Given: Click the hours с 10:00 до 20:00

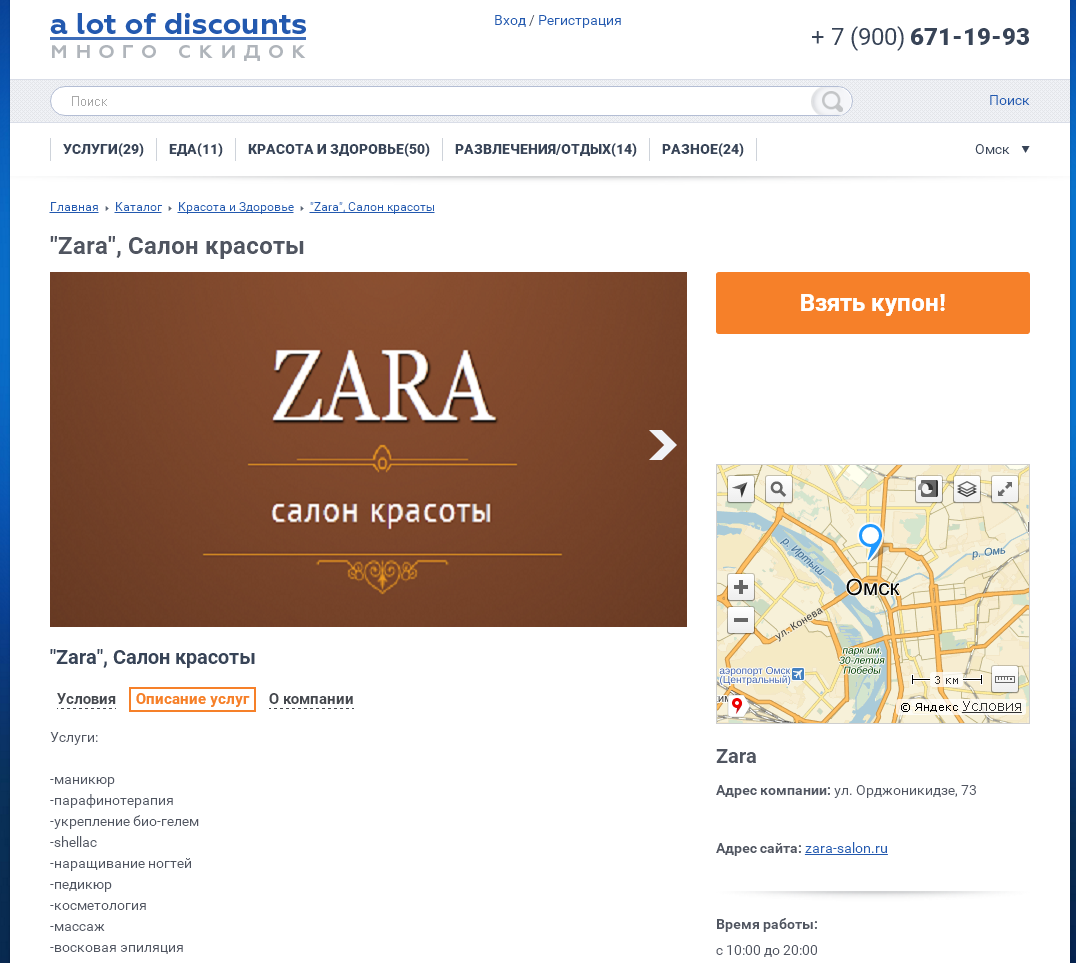Looking at the screenshot, I should [767, 951].
